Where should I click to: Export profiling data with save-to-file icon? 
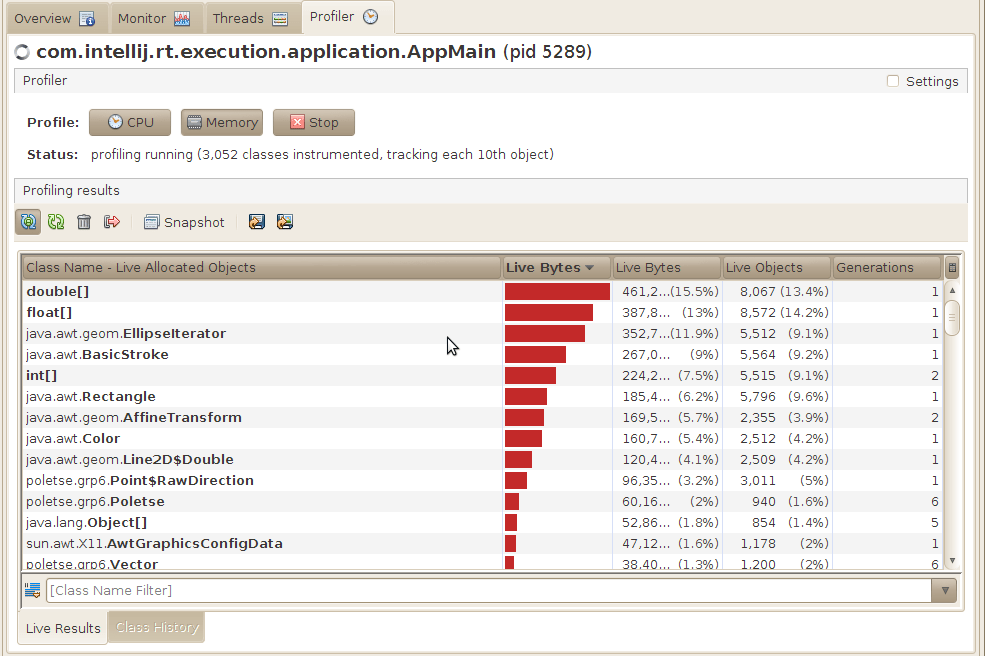coord(257,222)
